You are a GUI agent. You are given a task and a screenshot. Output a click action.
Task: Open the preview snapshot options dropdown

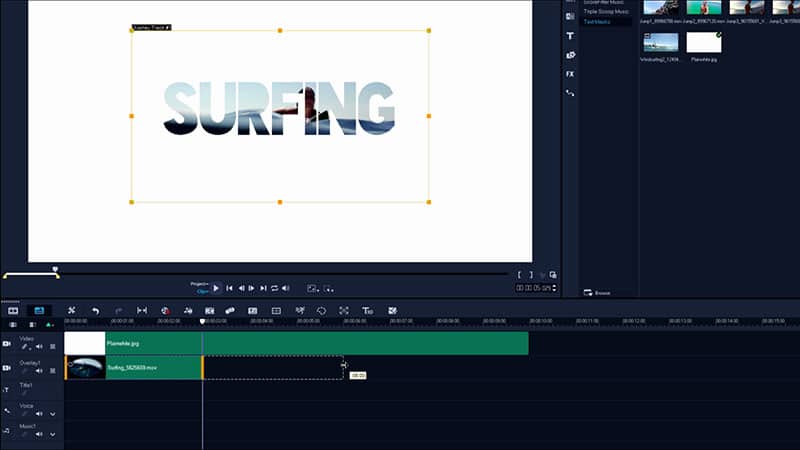coord(329,289)
